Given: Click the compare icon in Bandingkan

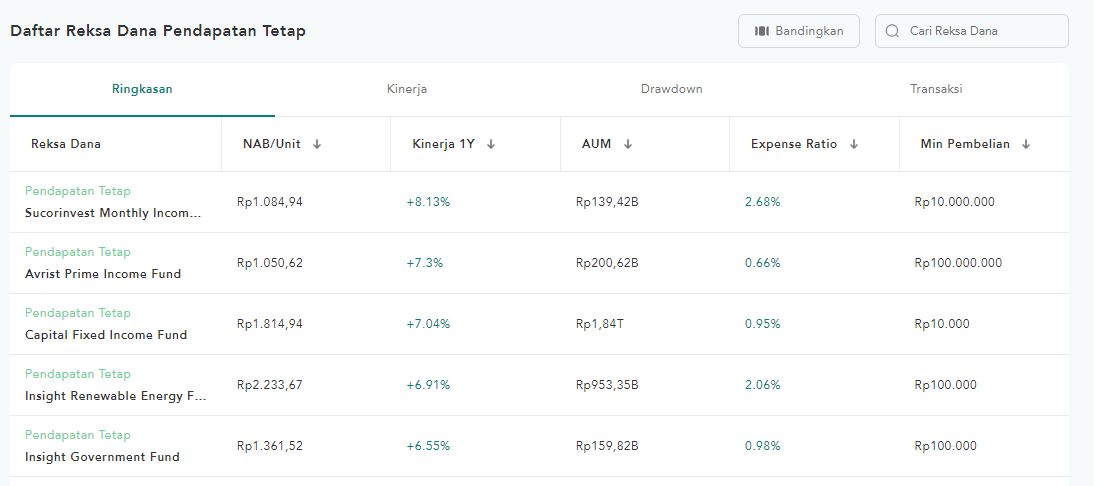Looking at the screenshot, I should coord(762,31).
